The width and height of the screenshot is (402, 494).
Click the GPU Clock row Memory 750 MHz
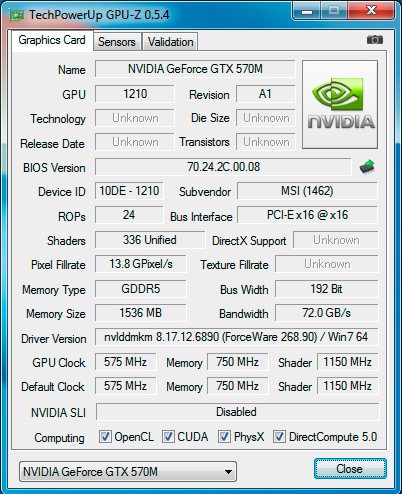click(237, 362)
